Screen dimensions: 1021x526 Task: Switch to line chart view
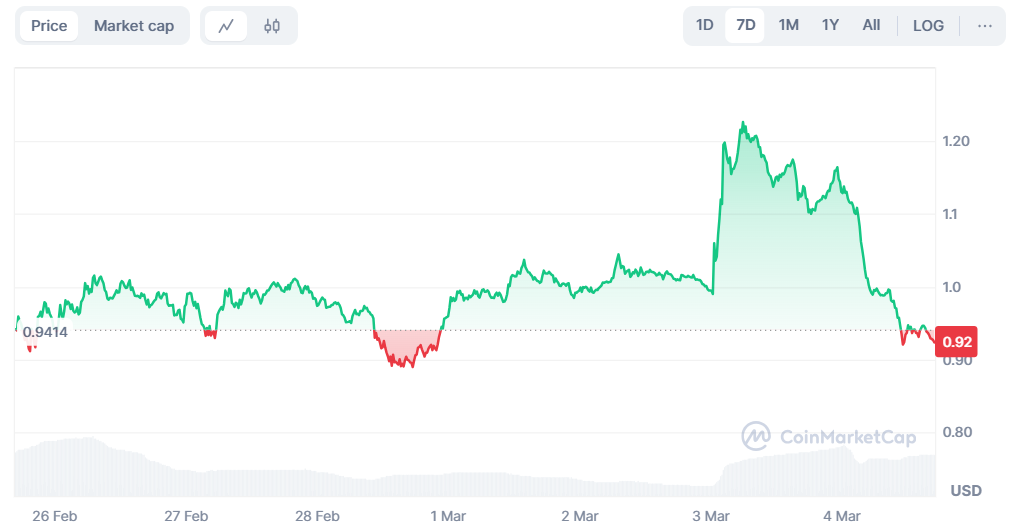point(226,26)
